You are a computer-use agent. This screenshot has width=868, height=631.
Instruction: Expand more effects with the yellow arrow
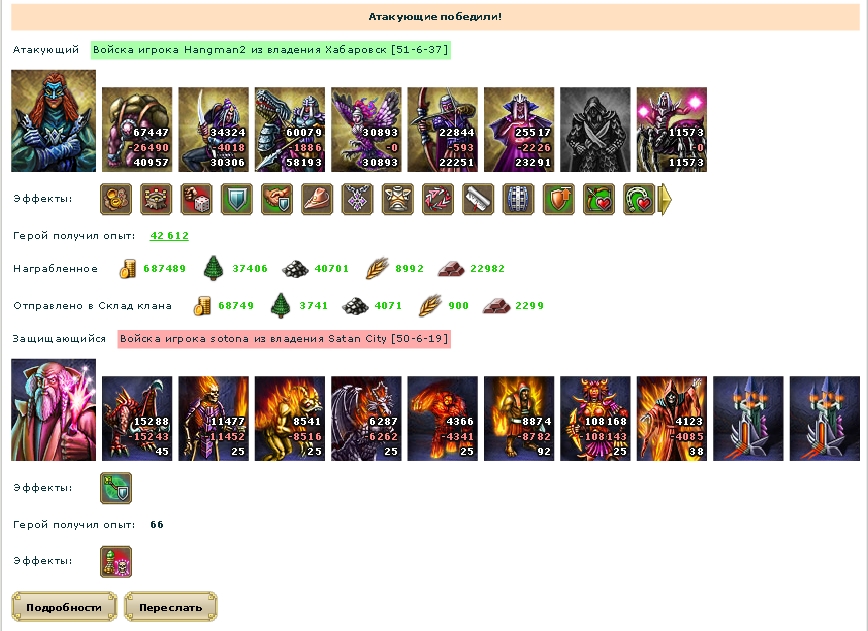coord(665,199)
